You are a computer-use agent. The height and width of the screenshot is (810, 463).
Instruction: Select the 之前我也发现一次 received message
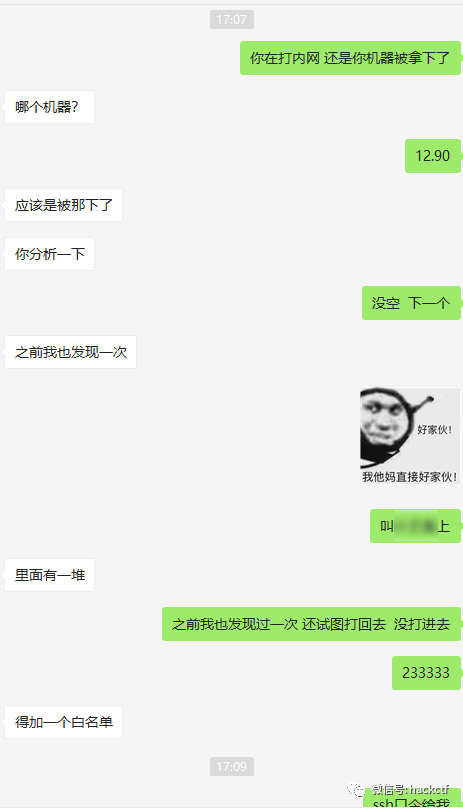tap(70, 352)
